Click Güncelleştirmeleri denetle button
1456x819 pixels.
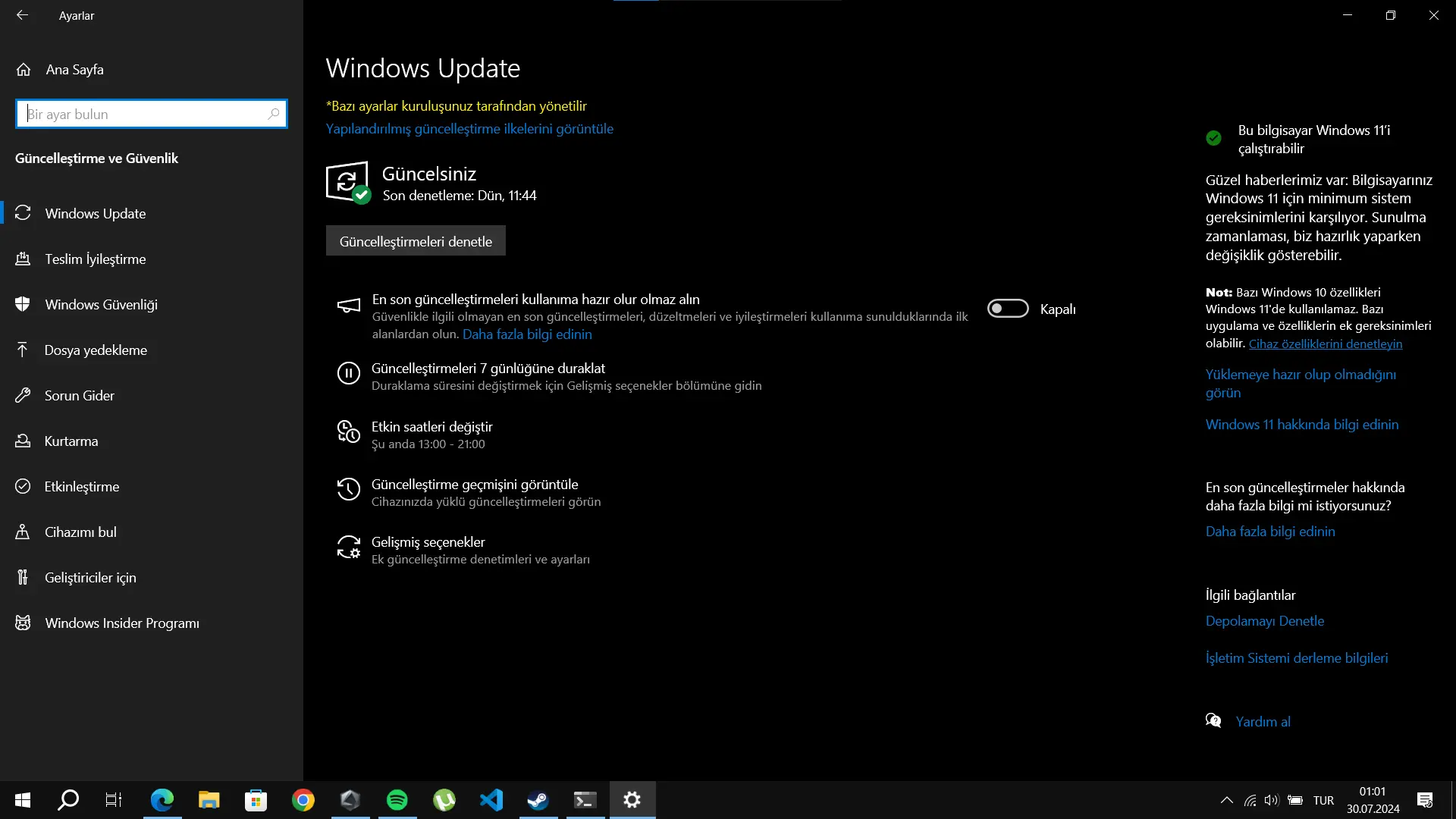click(x=416, y=241)
